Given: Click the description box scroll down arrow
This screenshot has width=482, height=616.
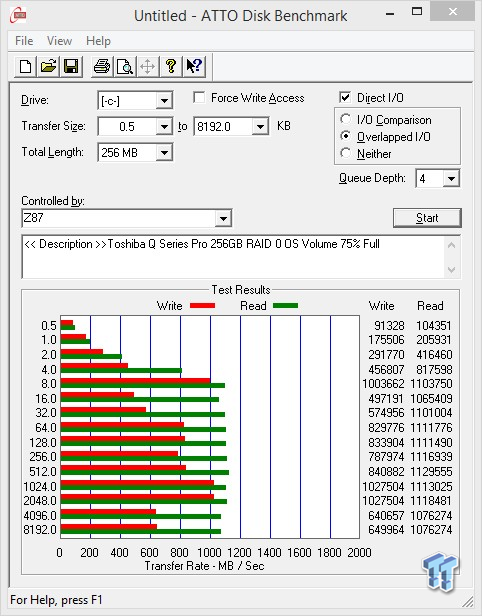Looking at the screenshot, I should pyautogui.click(x=451, y=270).
